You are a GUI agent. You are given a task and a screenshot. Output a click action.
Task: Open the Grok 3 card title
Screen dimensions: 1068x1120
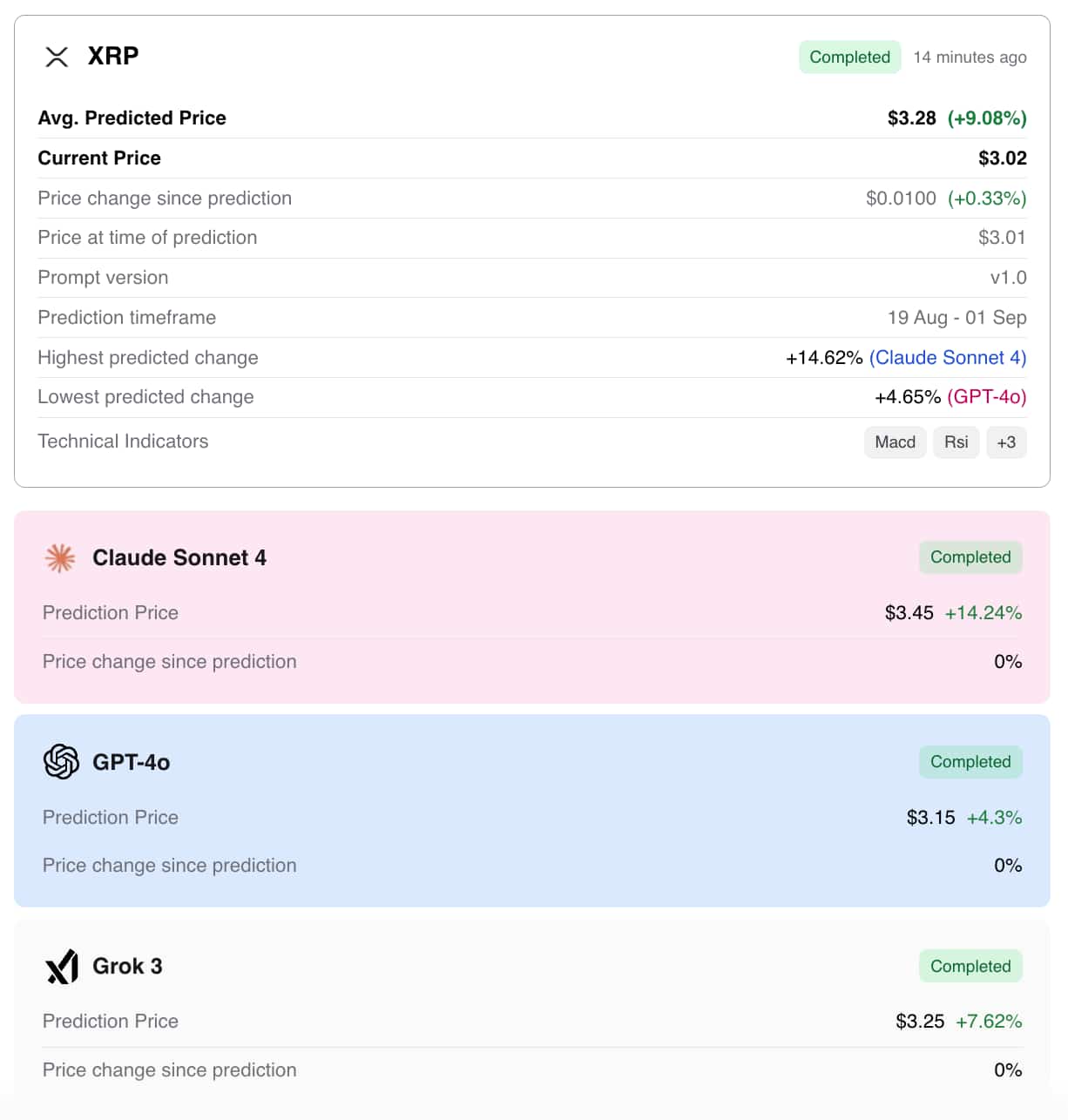(127, 967)
